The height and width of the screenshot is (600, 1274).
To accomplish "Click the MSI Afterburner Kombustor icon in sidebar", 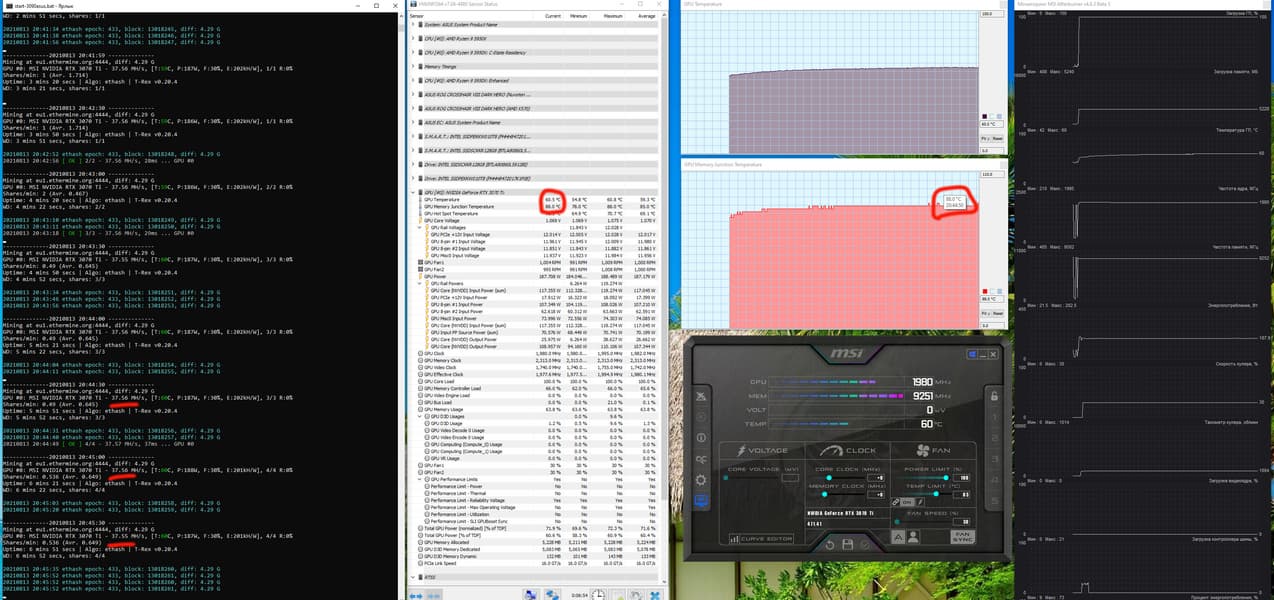I will point(701,417).
